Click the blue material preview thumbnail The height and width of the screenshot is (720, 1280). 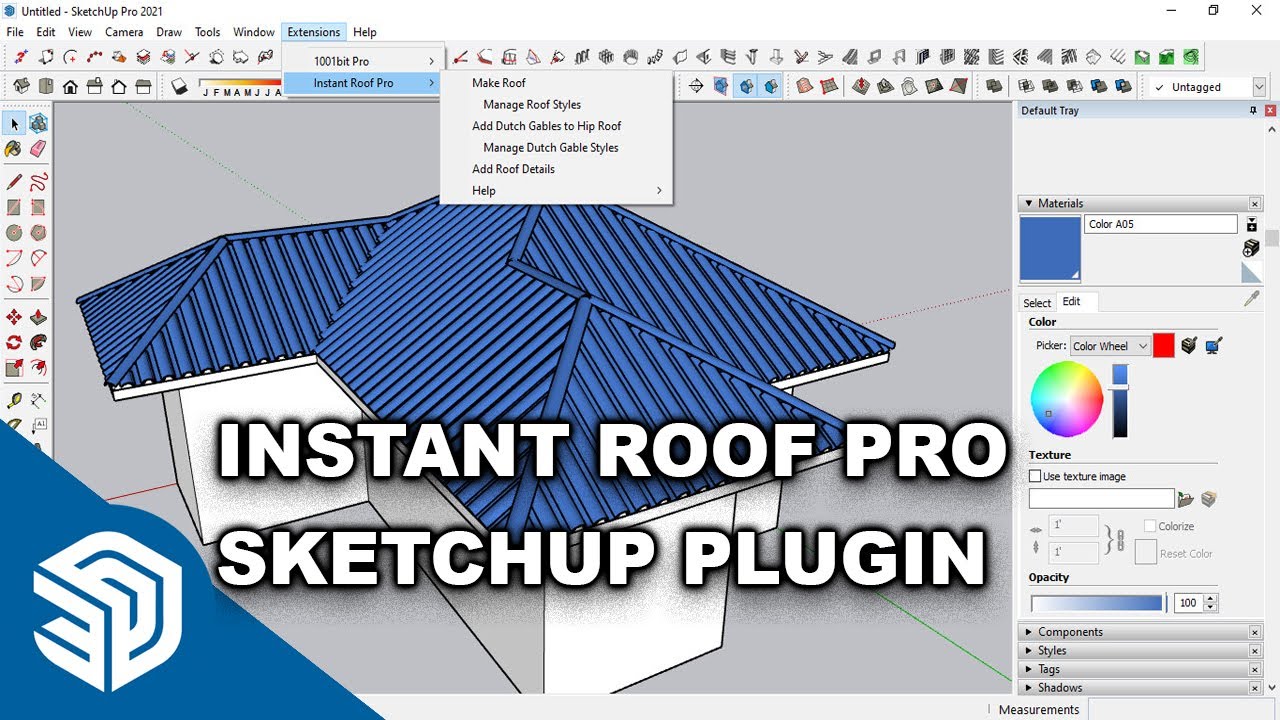pos(1050,249)
